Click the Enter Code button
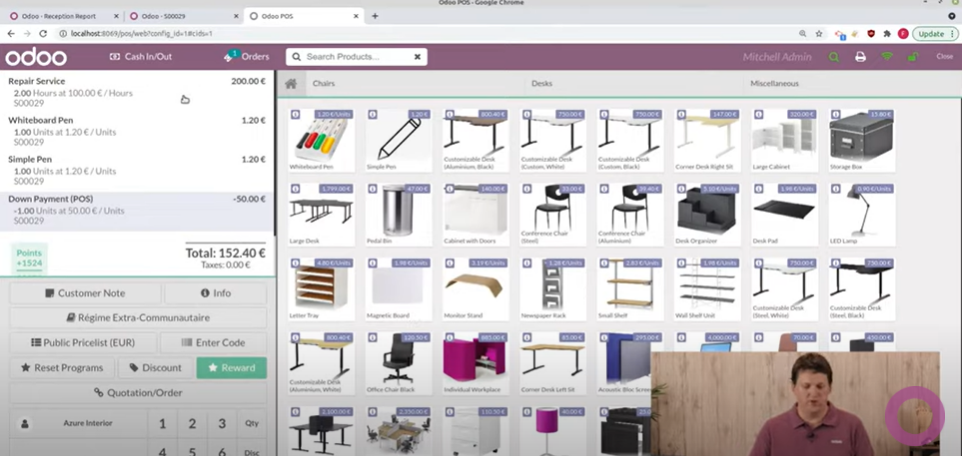 (214, 342)
